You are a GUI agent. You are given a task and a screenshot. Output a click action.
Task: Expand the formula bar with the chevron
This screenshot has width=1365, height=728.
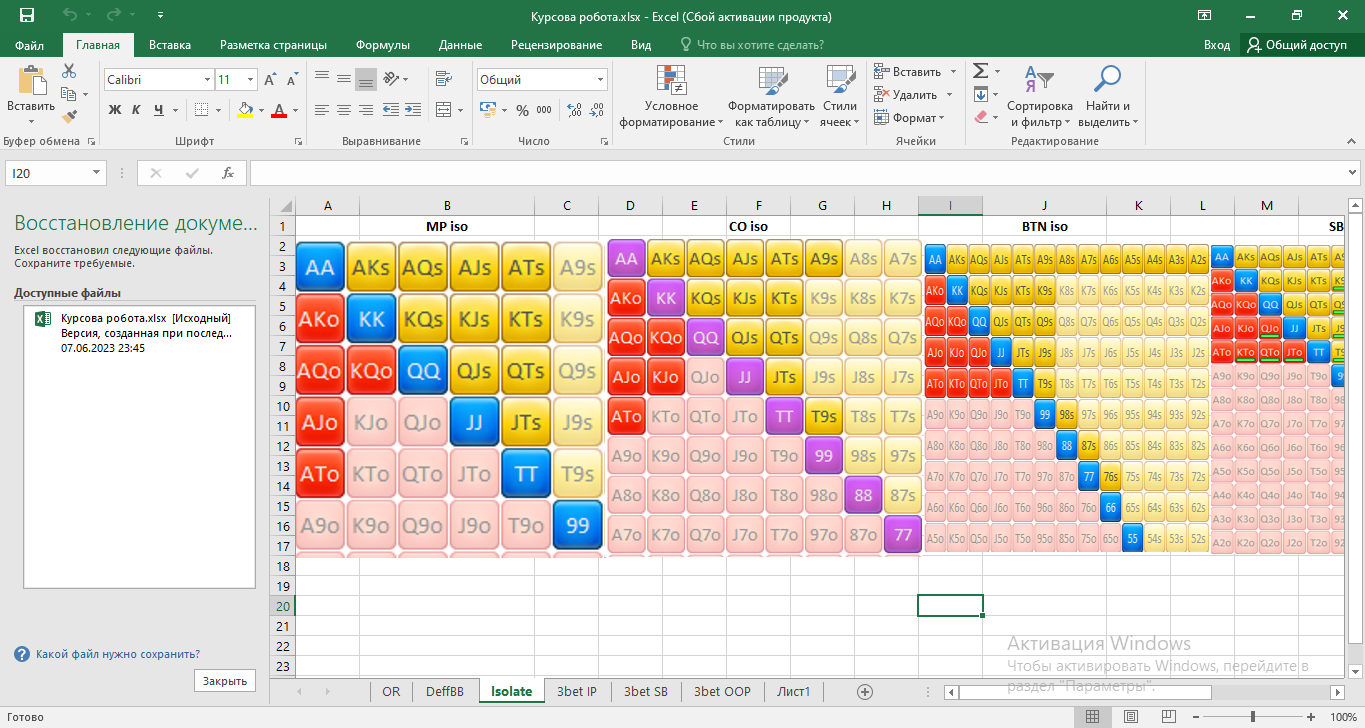click(x=1353, y=173)
